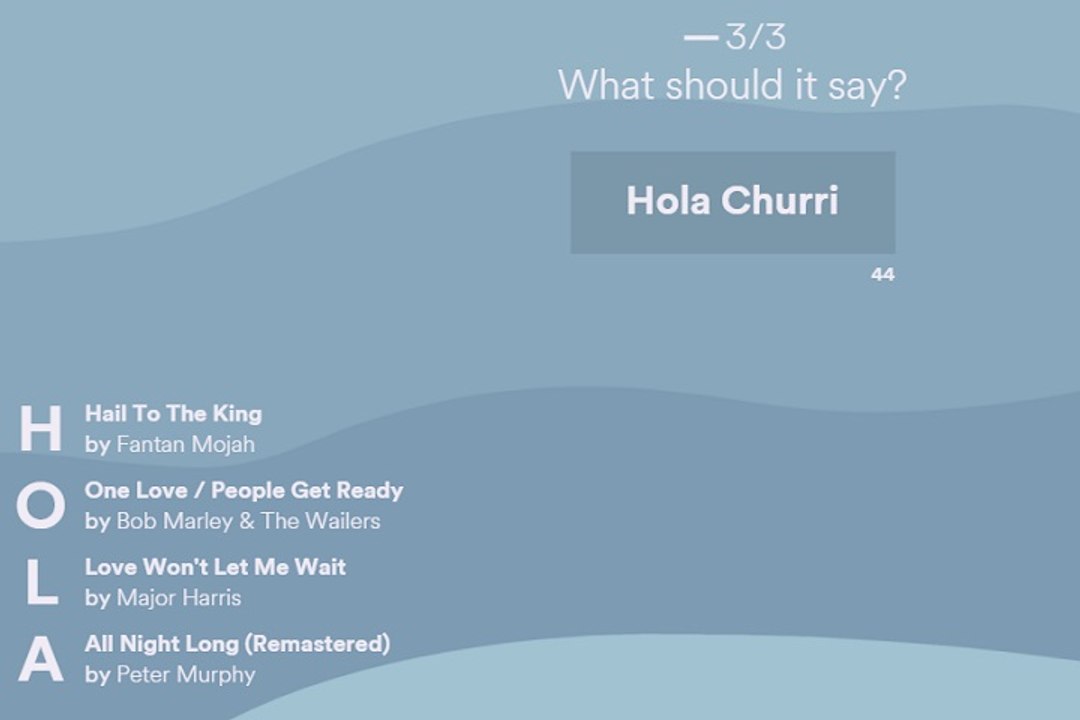This screenshot has width=1080, height=720.
Task: Select the large letter O tile
Action: tap(41, 505)
